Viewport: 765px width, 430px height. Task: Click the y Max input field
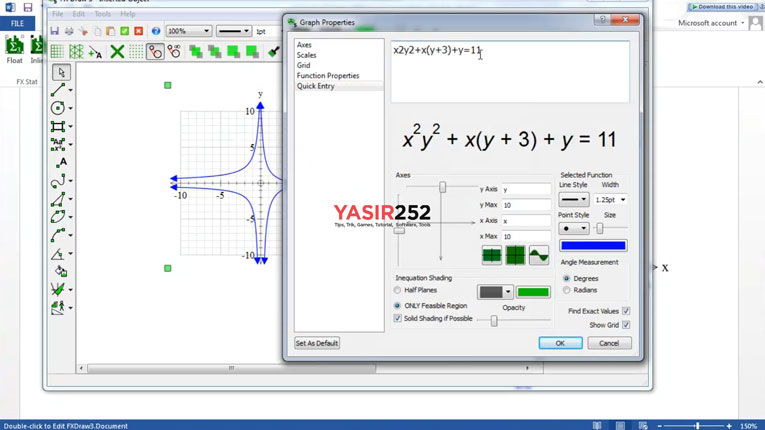(526, 205)
